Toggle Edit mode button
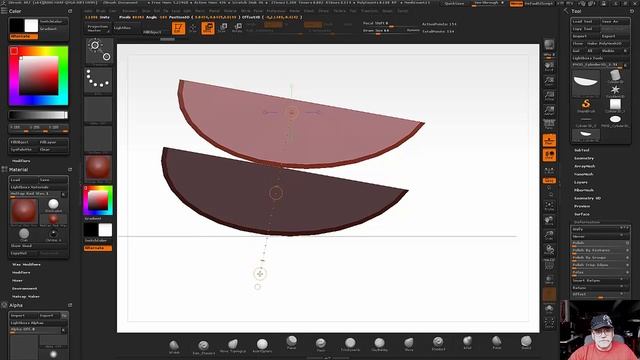640x360 pixels. 178,28
